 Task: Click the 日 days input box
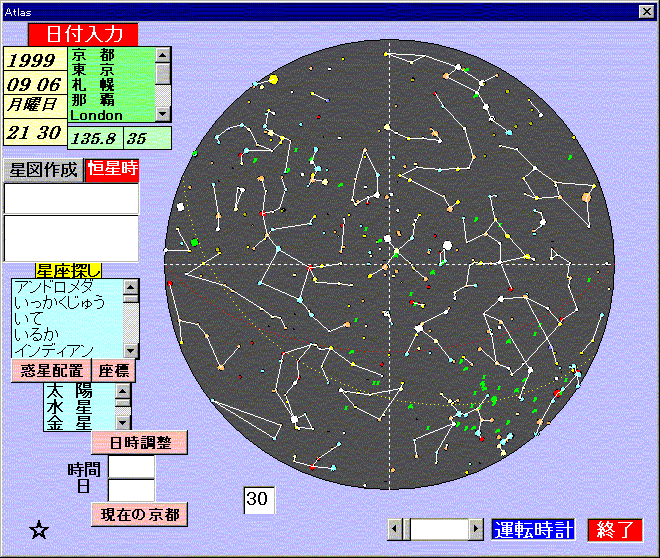point(131,490)
